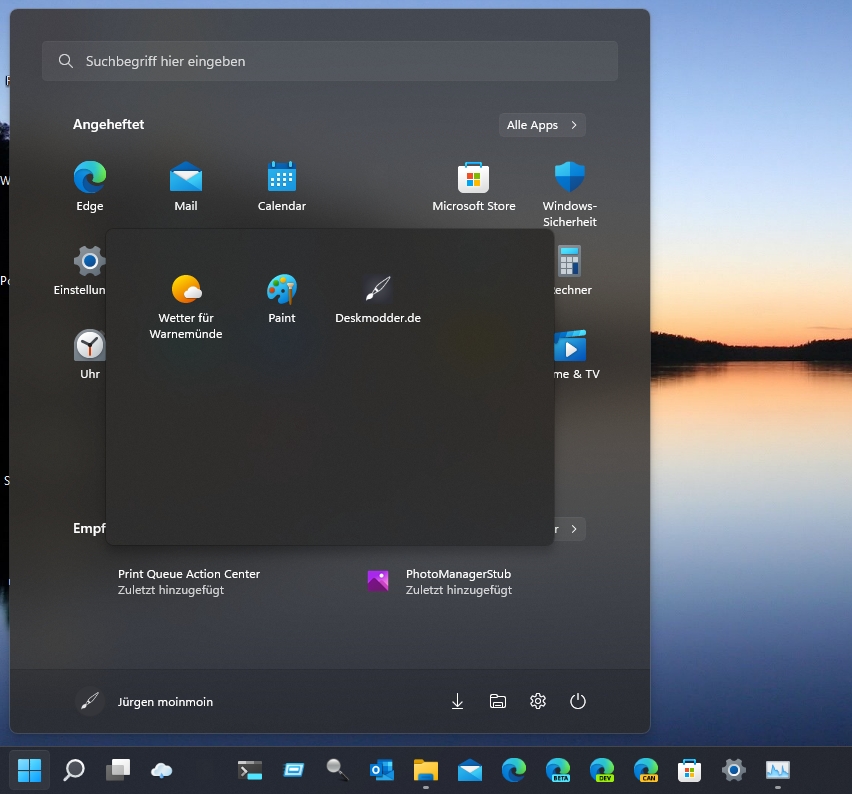This screenshot has width=852, height=794.
Task: Launch Paint from the open folder
Action: (281, 299)
